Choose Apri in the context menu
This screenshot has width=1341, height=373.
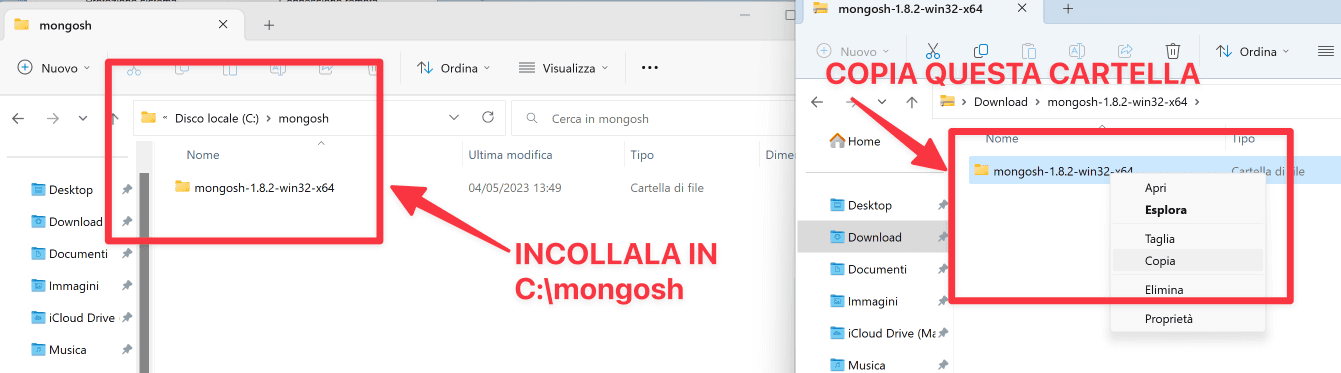pyautogui.click(x=1156, y=187)
